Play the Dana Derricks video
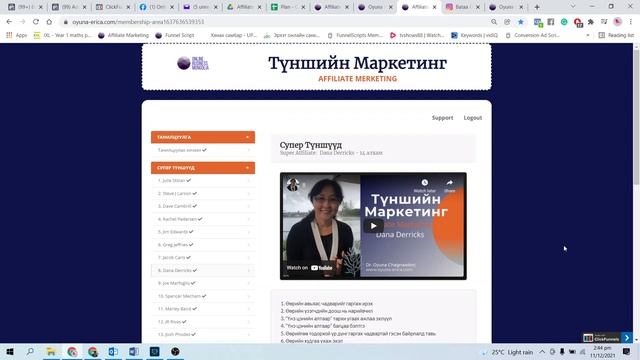Viewport: 640px width, 360px height. (373, 226)
